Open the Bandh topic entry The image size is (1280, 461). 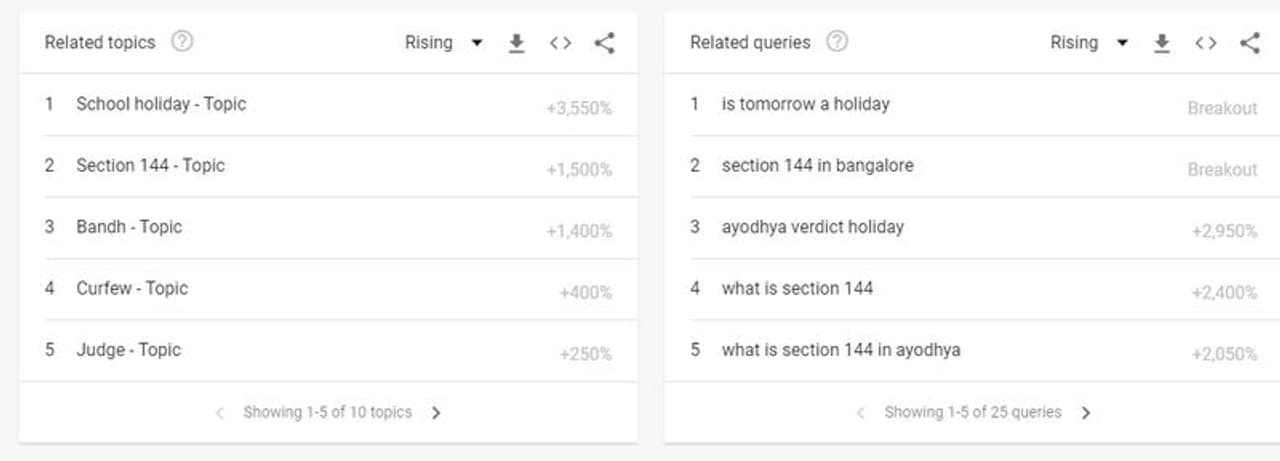[129, 227]
